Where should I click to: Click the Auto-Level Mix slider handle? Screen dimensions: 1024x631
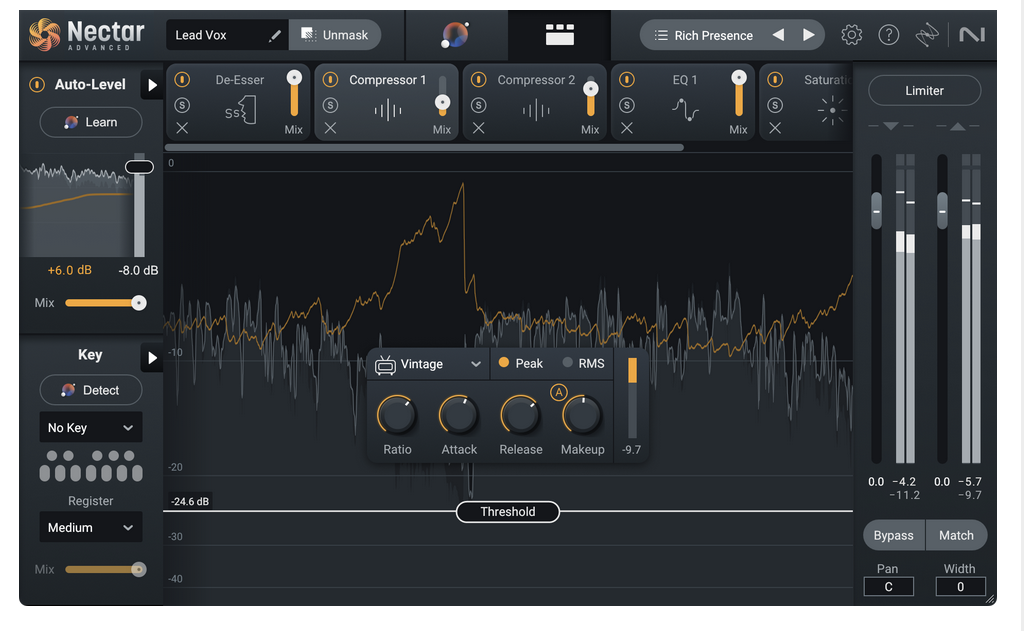pos(138,302)
